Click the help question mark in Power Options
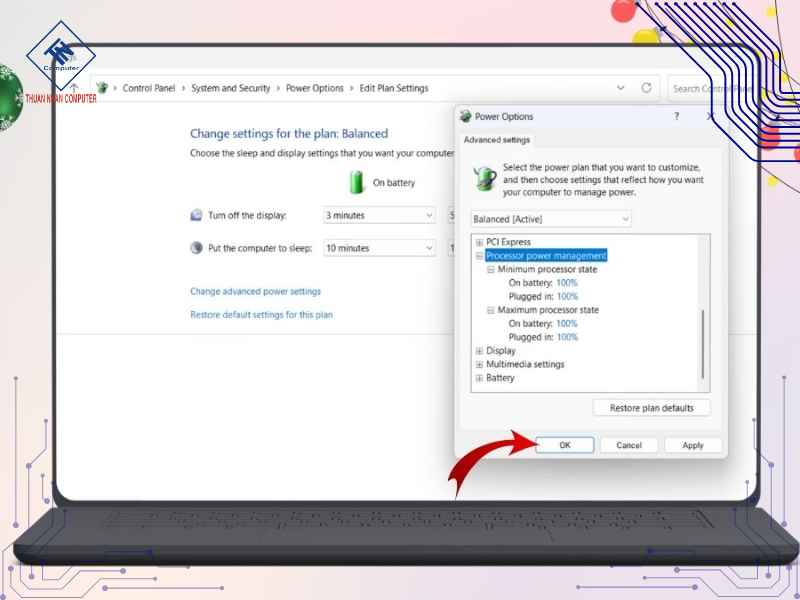The width and height of the screenshot is (800, 600). pyautogui.click(x=677, y=116)
